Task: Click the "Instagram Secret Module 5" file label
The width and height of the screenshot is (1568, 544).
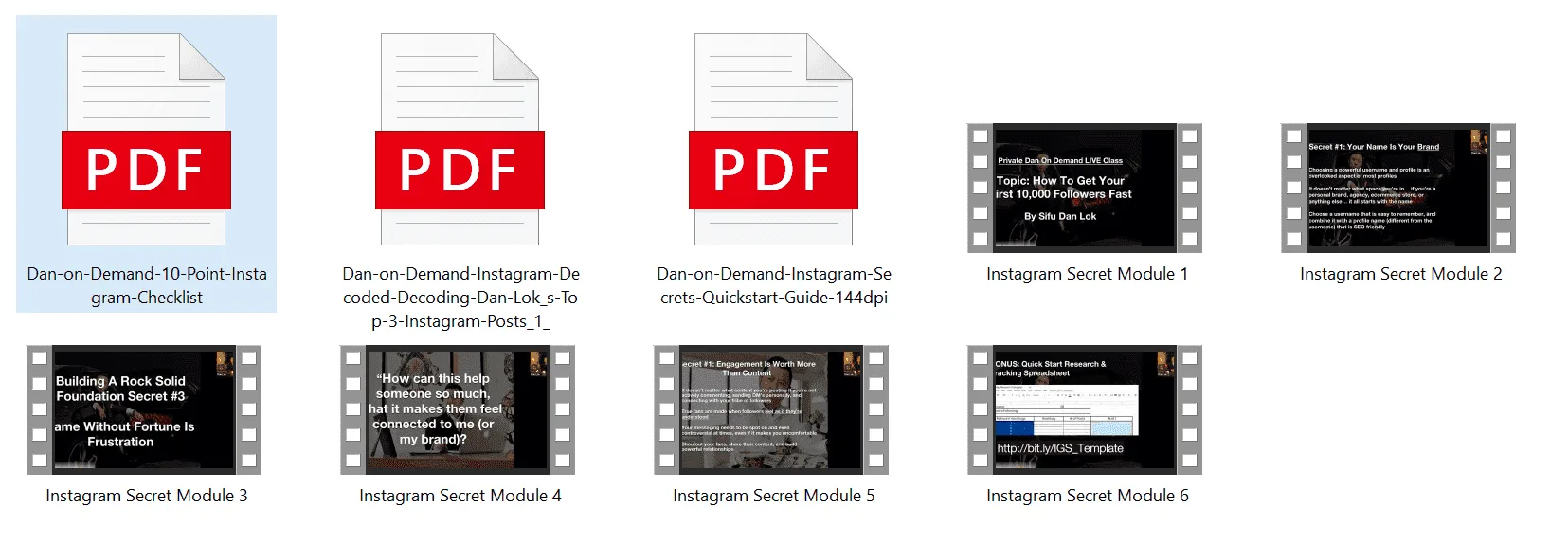Action: pos(774,496)
